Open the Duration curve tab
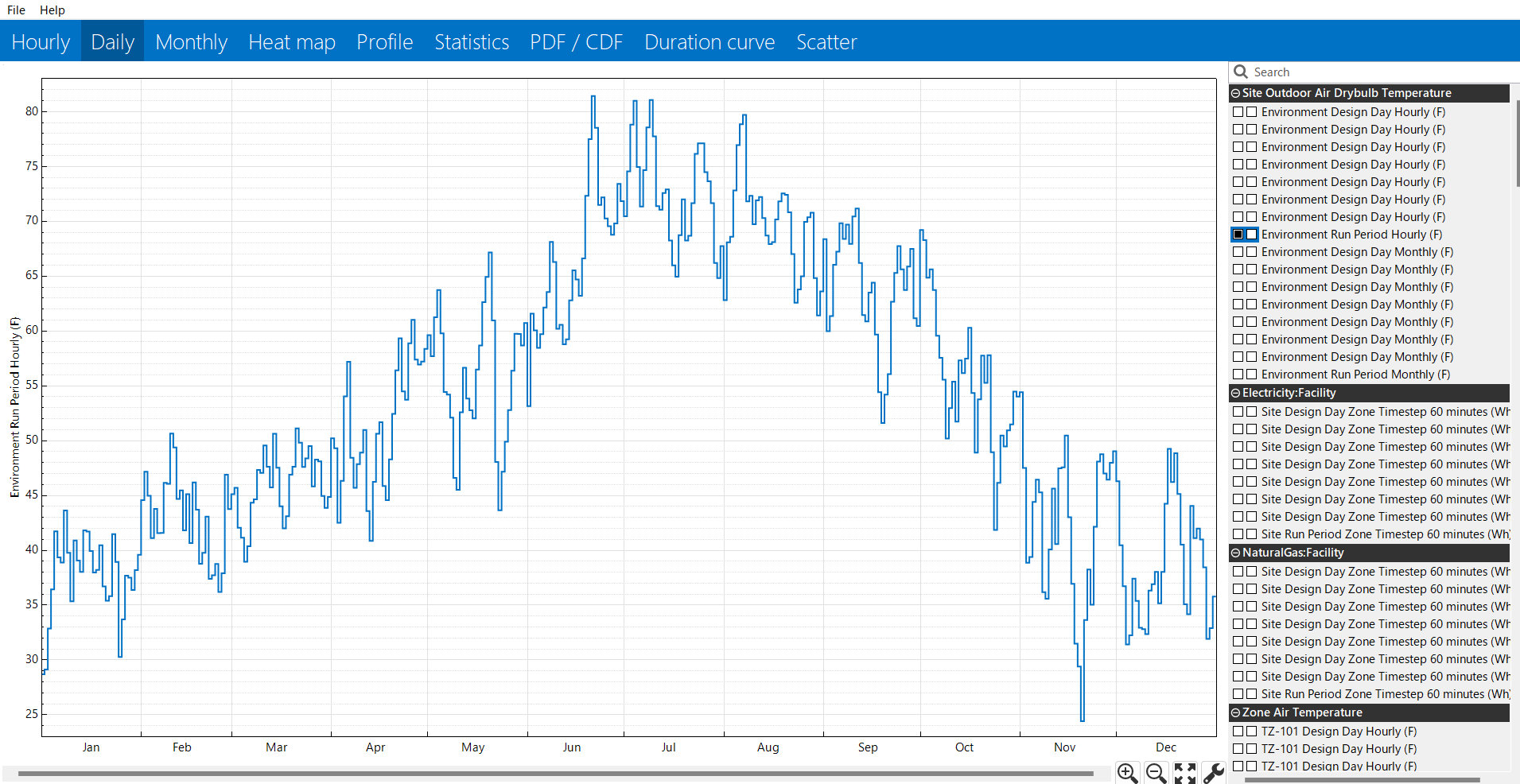This screenshot has width=1520, height=784. [x=709, y=41]
